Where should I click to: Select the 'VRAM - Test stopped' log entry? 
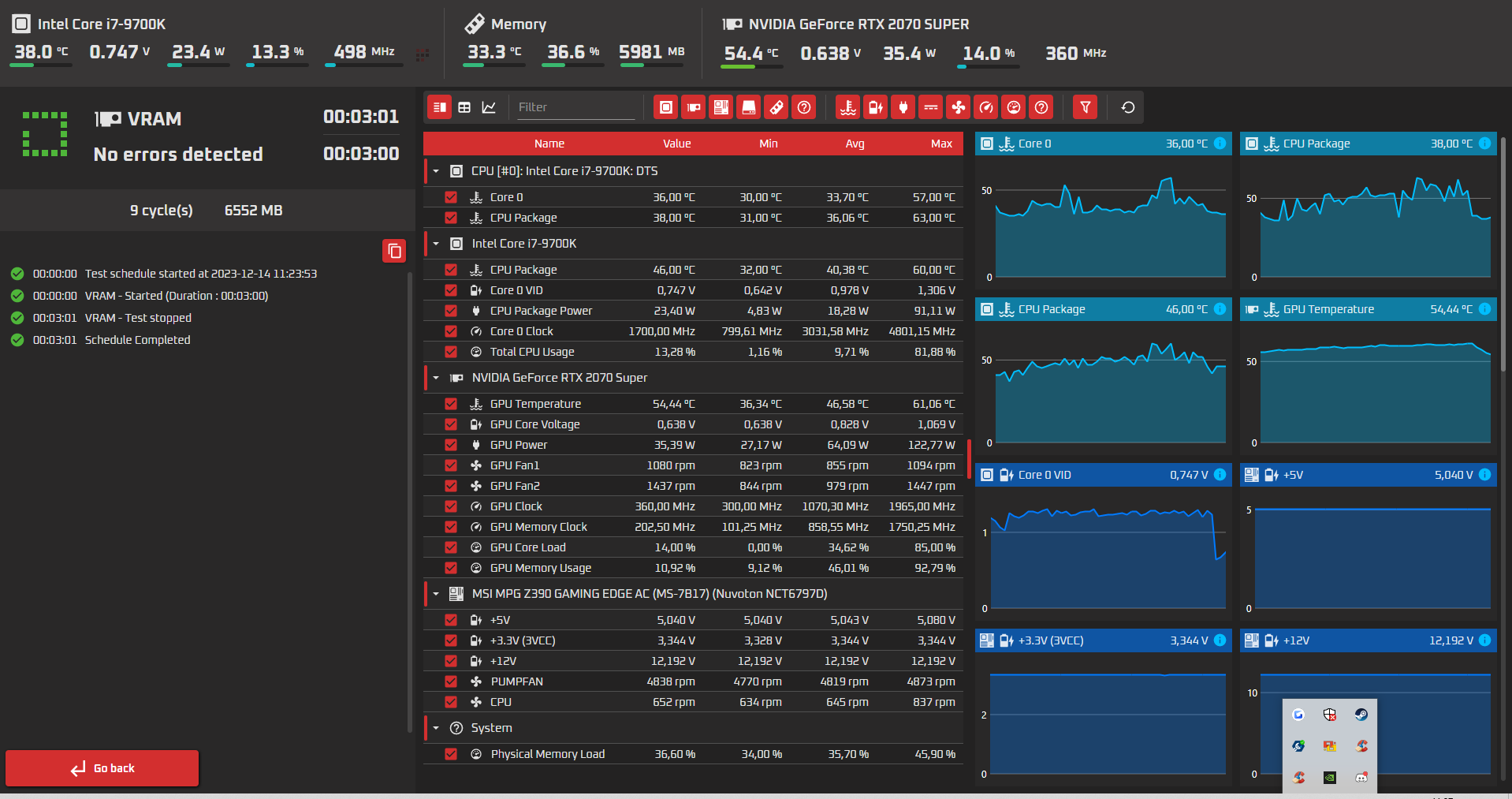[x=138, y=318]
